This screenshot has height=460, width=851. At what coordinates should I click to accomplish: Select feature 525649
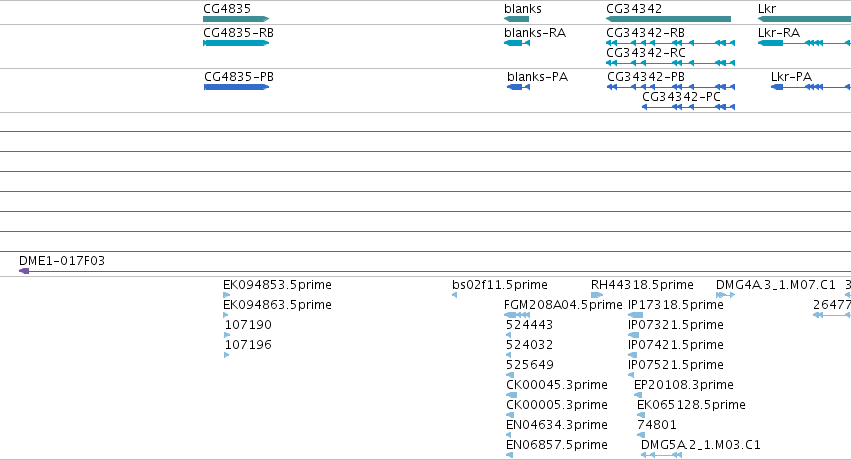[510, 375]
